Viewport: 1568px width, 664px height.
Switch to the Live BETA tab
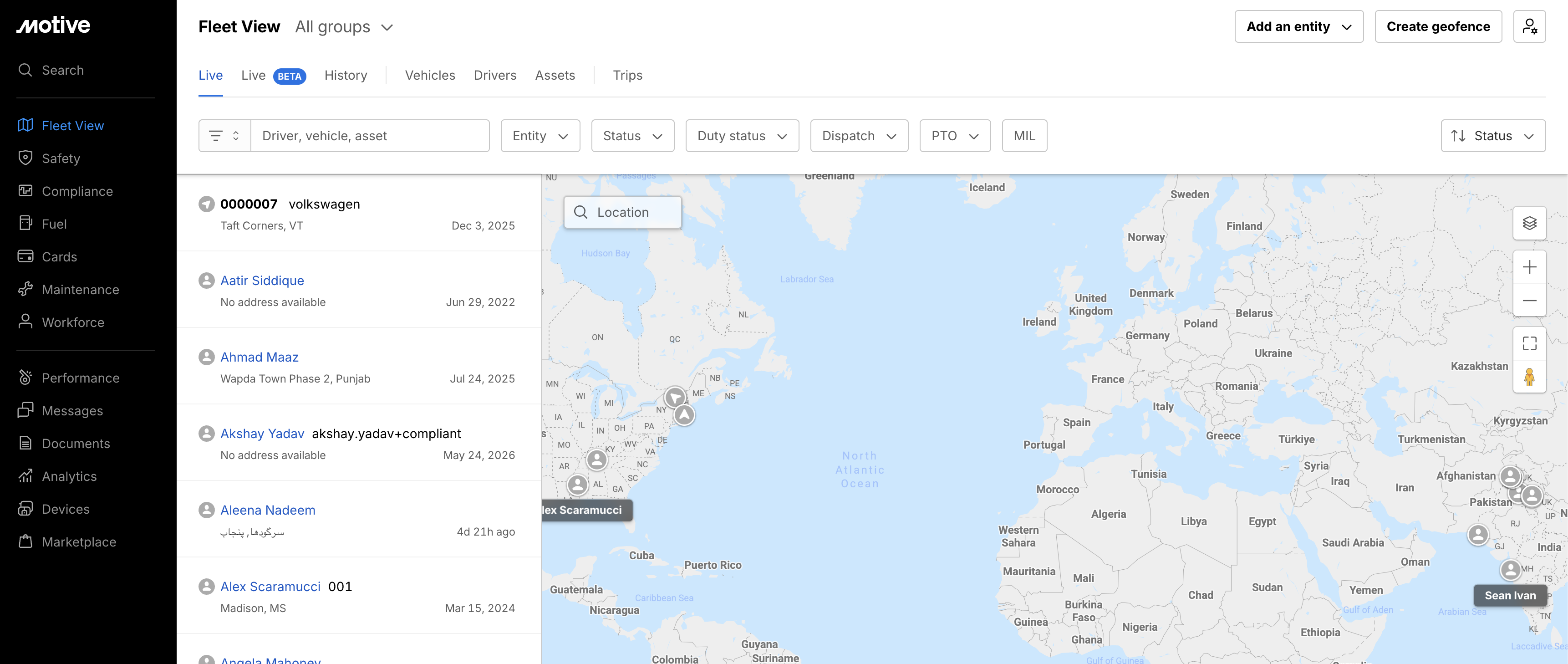point(273,76)
